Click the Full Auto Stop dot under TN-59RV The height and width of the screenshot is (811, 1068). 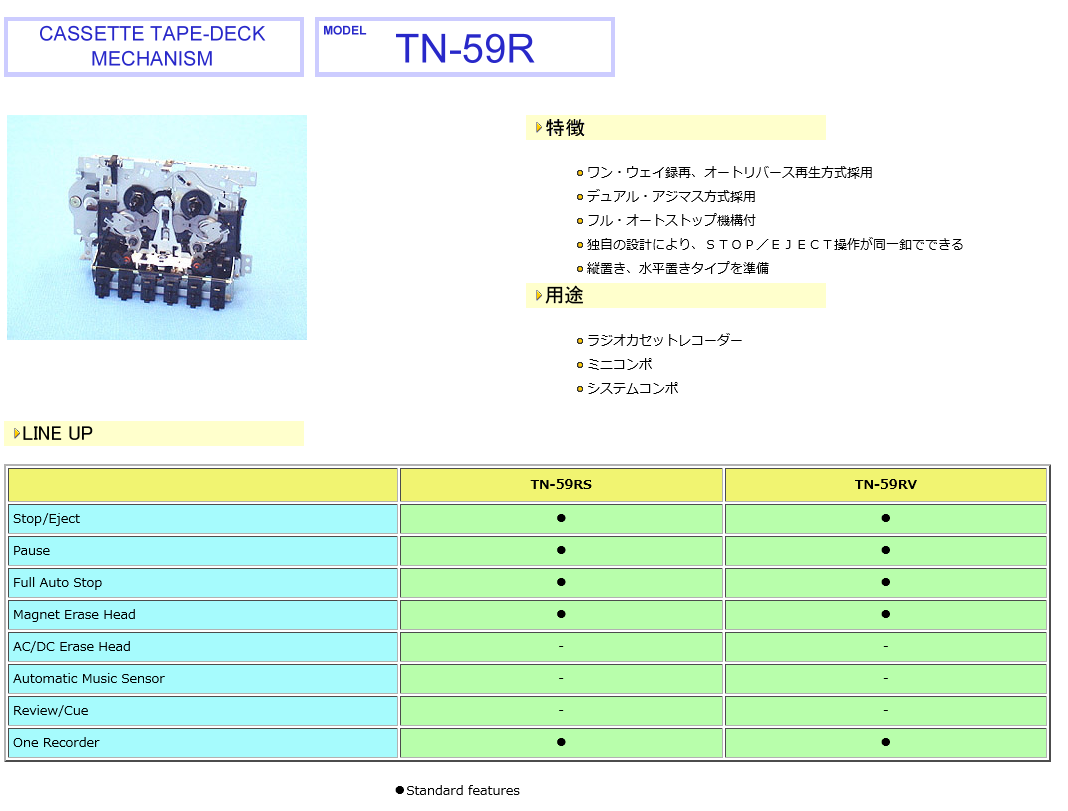(885, 582)
